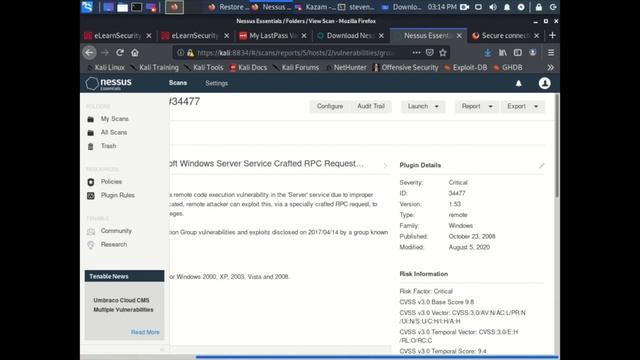Go to next vulnerability with the chevron arrow
Screen dimensions: 640x360
pos(385,165)
